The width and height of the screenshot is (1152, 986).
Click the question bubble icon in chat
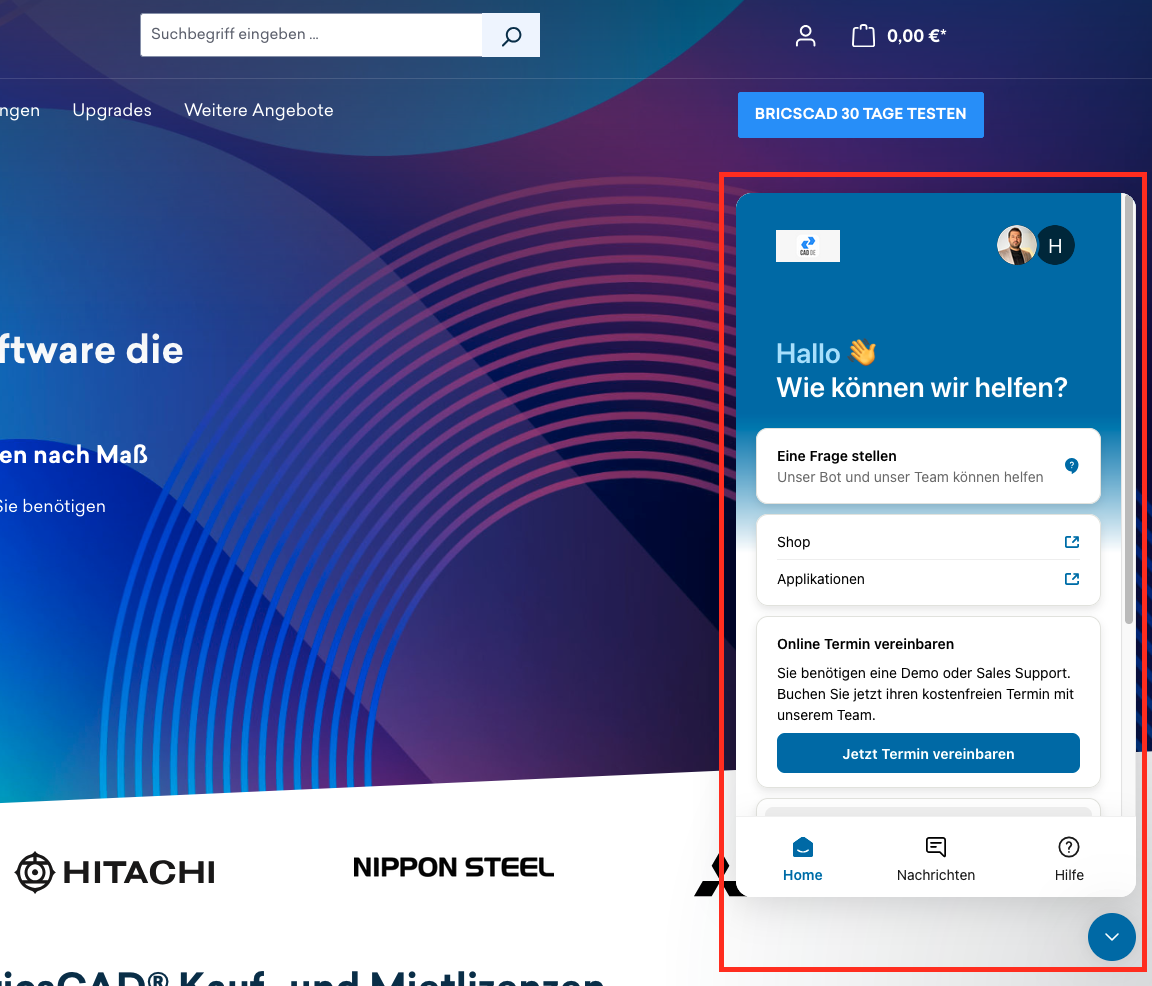coord(1071,466)
